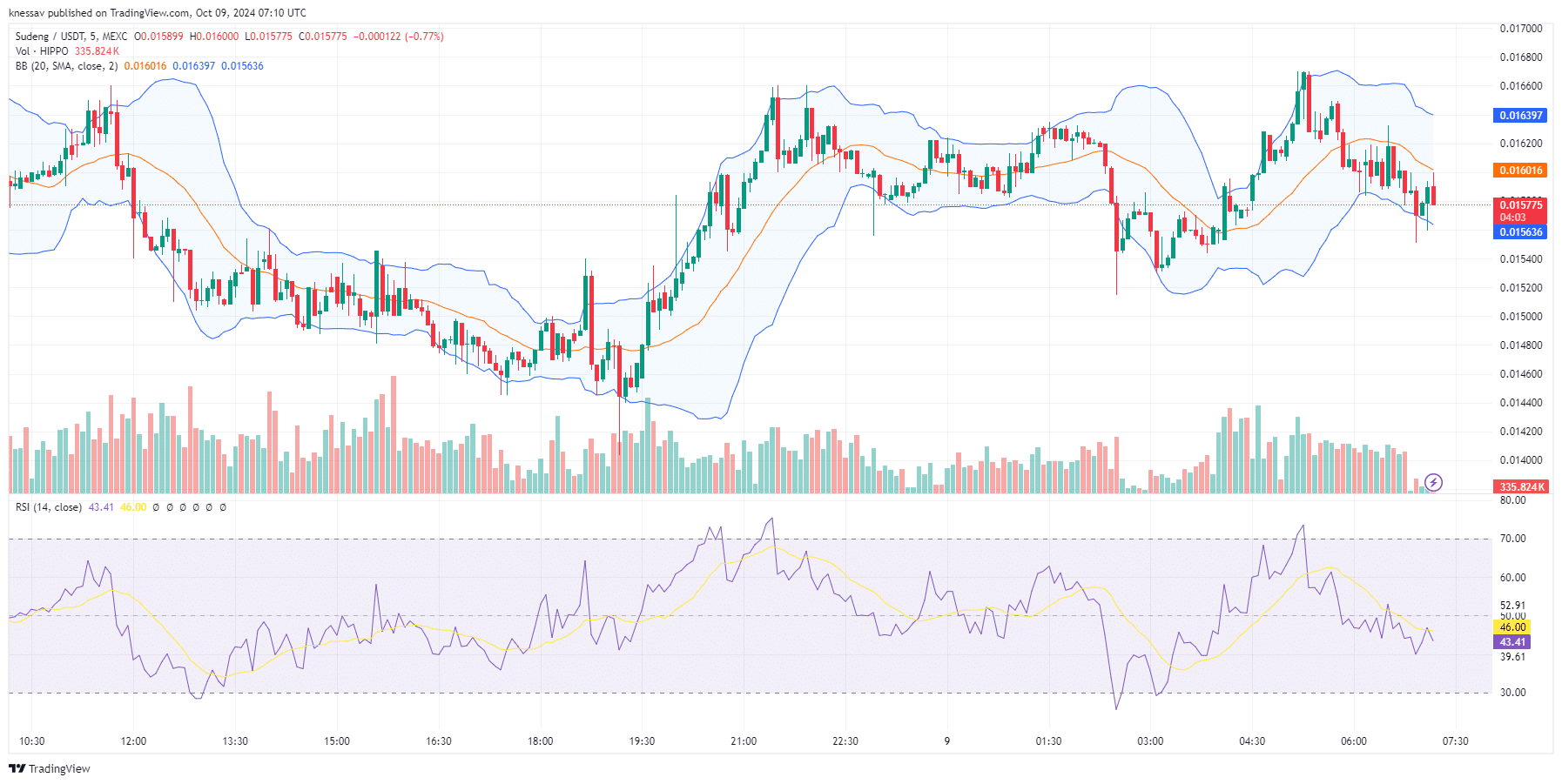Image resolution: width=1562 pixels, height=784 pixels.
Task: Click the 0.015000 price scale value
Action: click(1520, 317)
